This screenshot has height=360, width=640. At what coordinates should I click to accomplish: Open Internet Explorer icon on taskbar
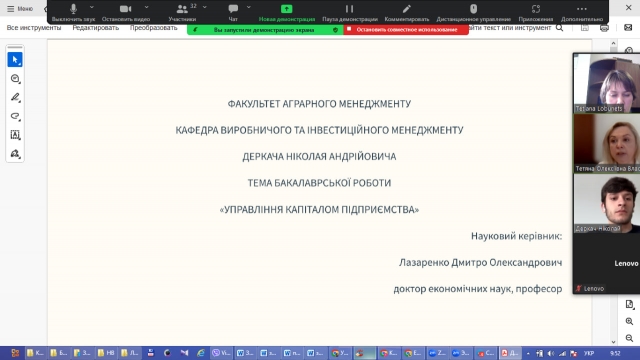tap(200, 353)
